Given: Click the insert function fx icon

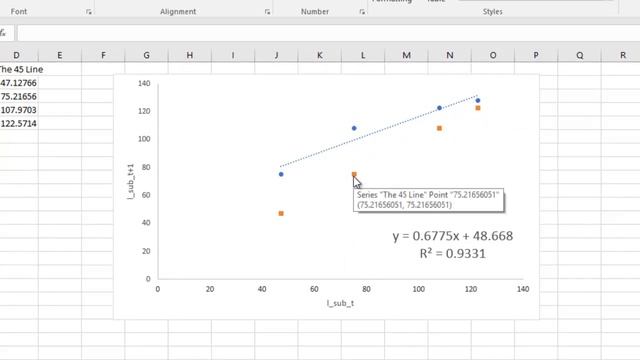Looking at the screenshot, I should coord(3,33).
